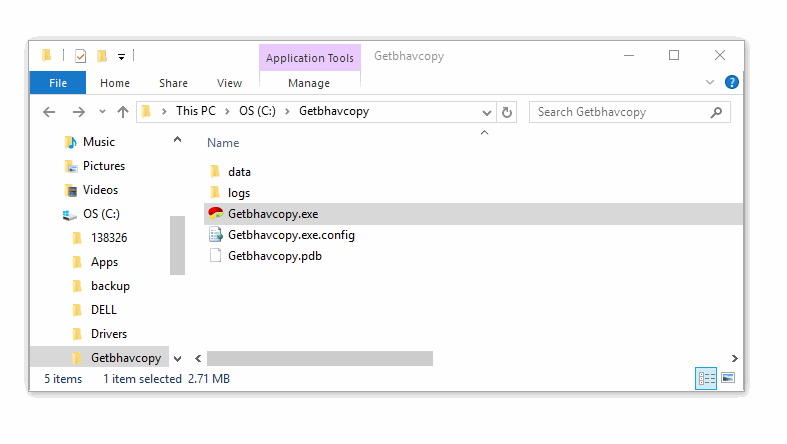Viewport: 787px width, 444px height.
Task: Click OS (C:) in the address breadcrumb
Action: (x=257, y=111)
